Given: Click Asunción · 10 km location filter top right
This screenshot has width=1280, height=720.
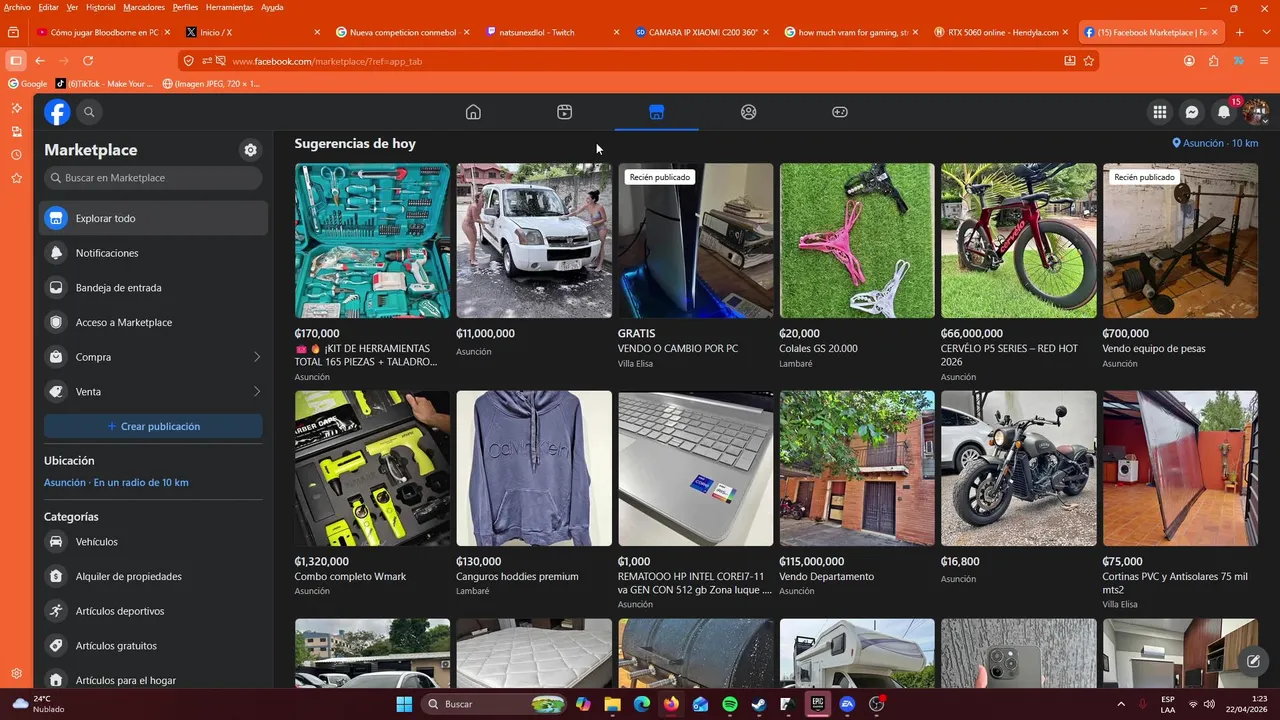Looking at the screenshot, I should click(x=1215, y=143).
